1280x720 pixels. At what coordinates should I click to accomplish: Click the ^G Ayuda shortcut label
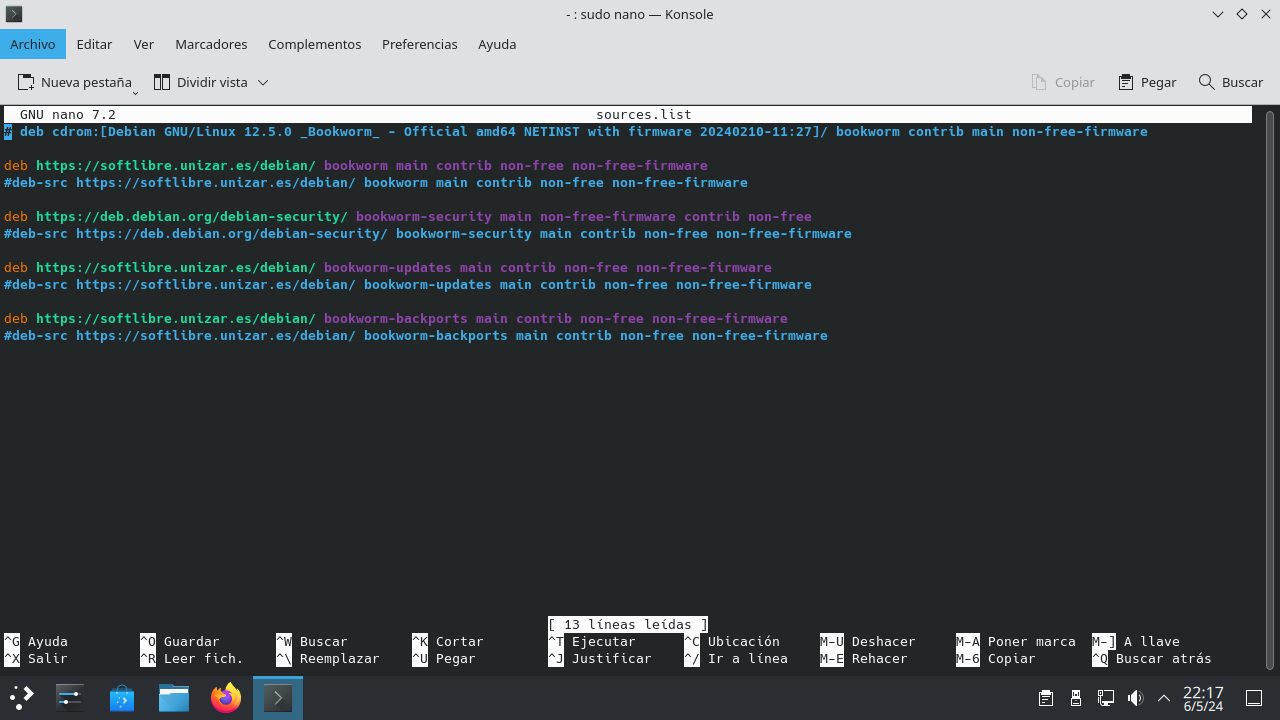tap(36, 642)
